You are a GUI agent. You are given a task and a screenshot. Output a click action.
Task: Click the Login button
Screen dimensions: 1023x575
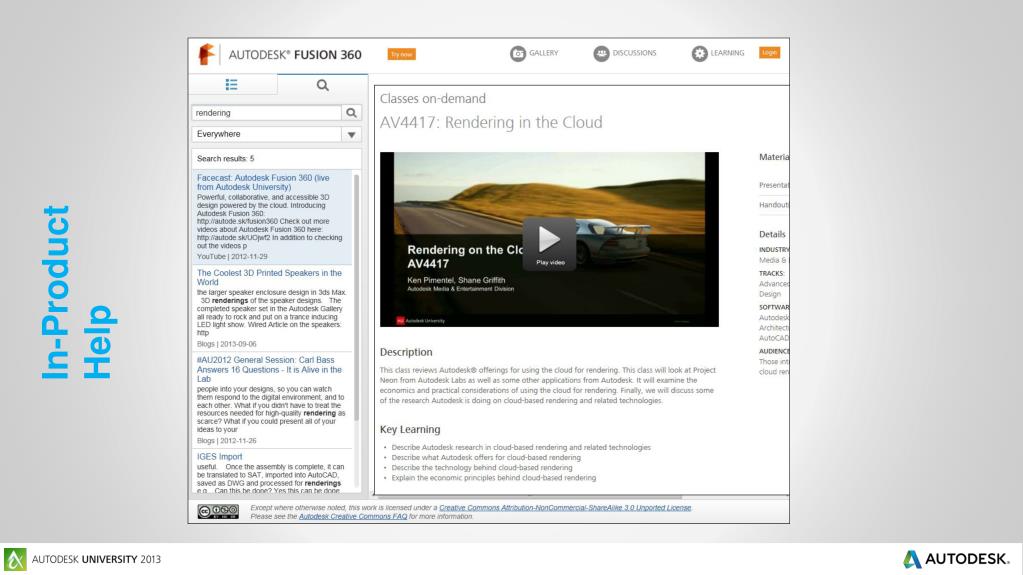click(x=769, y=53)
